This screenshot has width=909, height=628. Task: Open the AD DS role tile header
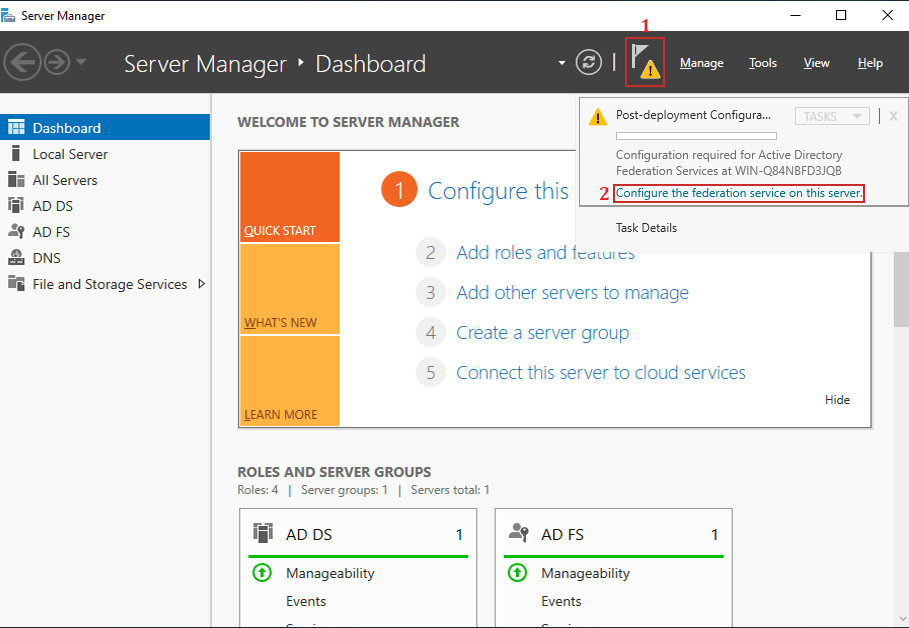click(x=358, y=534)
